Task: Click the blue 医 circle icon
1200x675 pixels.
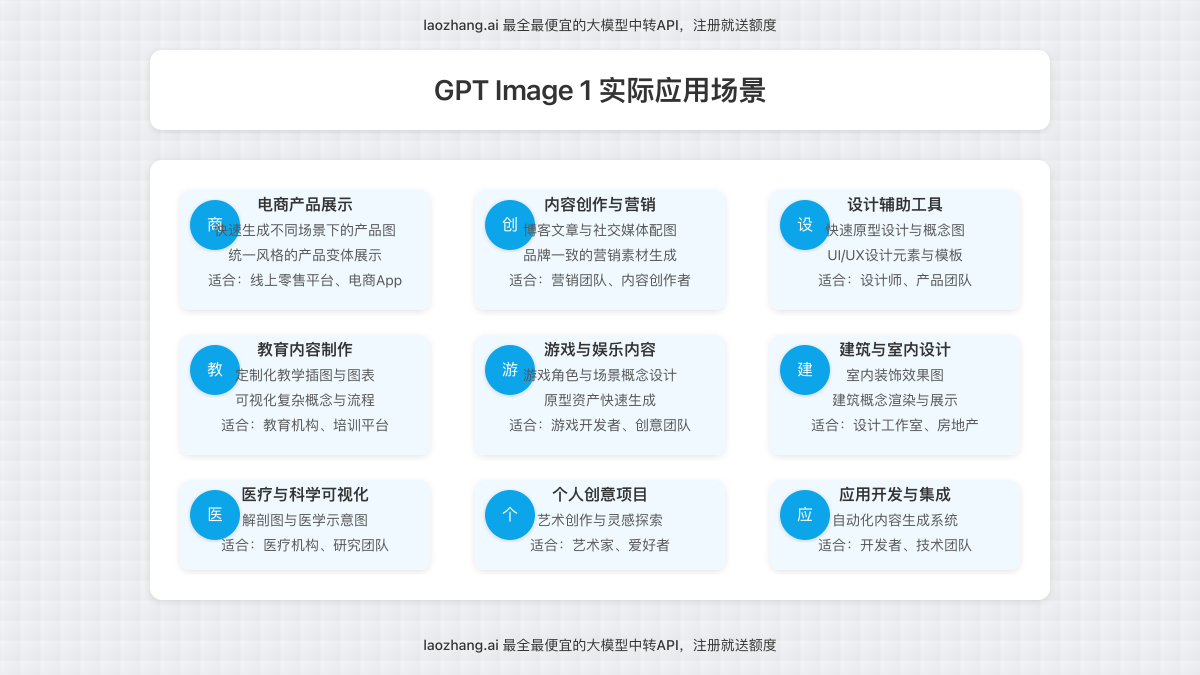Action: coord(215,515)
